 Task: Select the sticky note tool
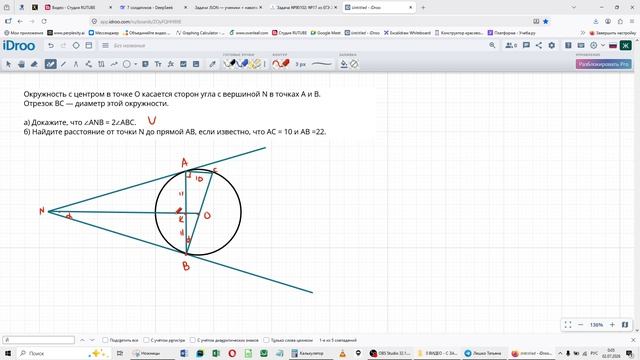pos(145,64)
